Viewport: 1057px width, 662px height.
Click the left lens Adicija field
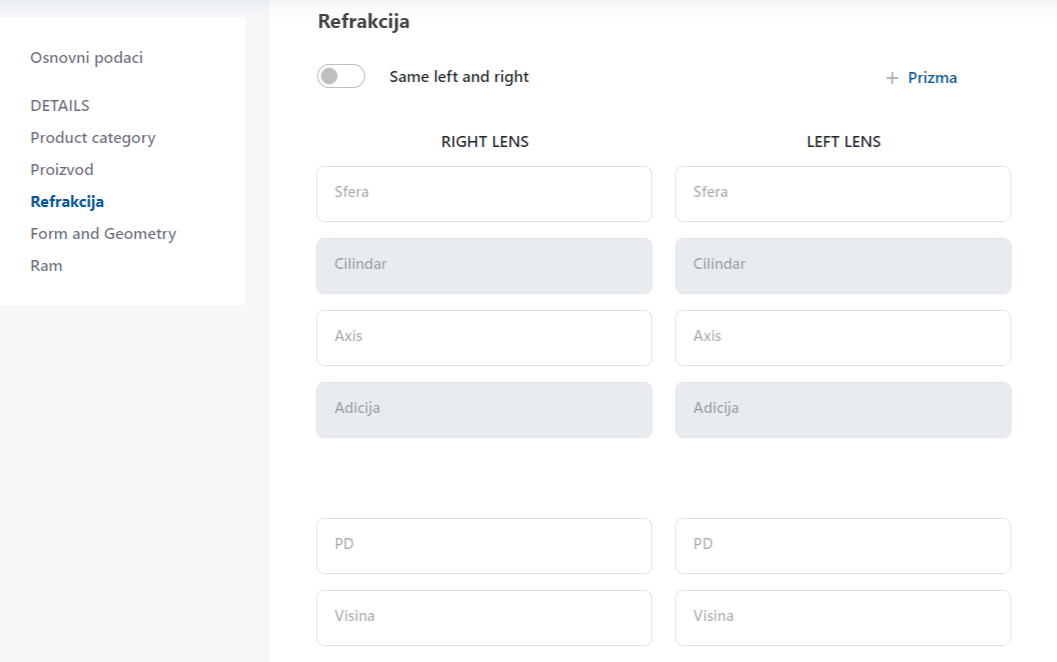click(x=843, y=410)
